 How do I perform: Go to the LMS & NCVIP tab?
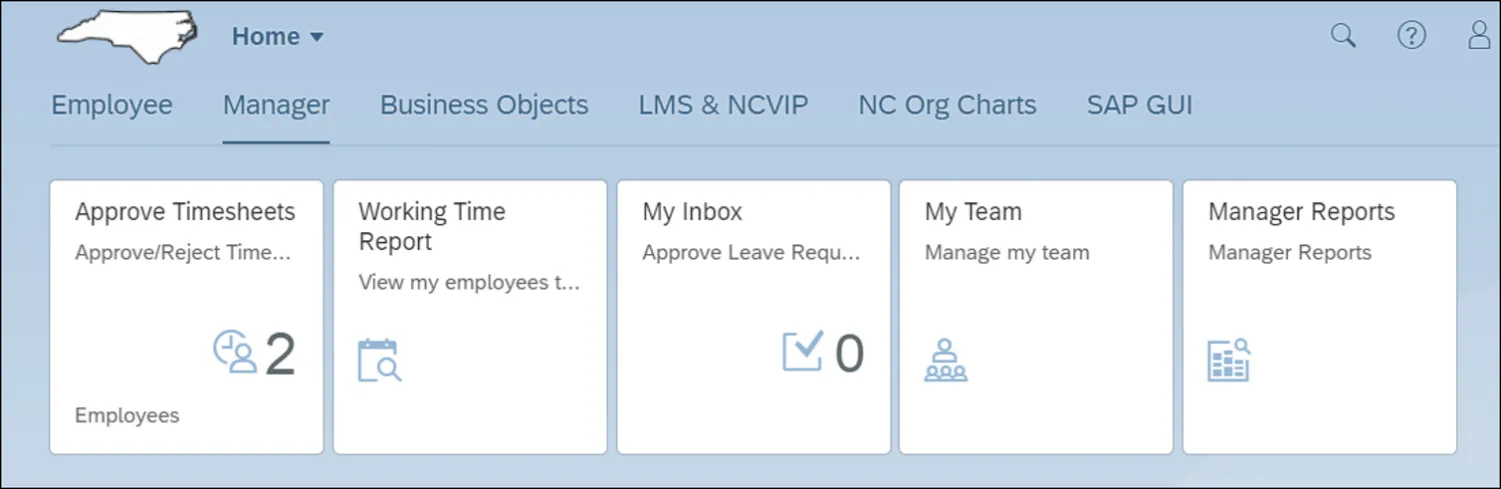click(723, 105)
